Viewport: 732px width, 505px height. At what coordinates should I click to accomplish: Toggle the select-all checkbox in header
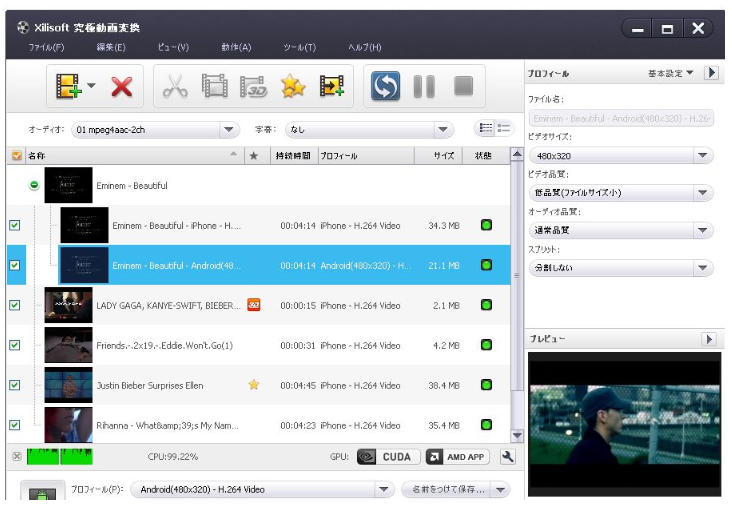16,155
